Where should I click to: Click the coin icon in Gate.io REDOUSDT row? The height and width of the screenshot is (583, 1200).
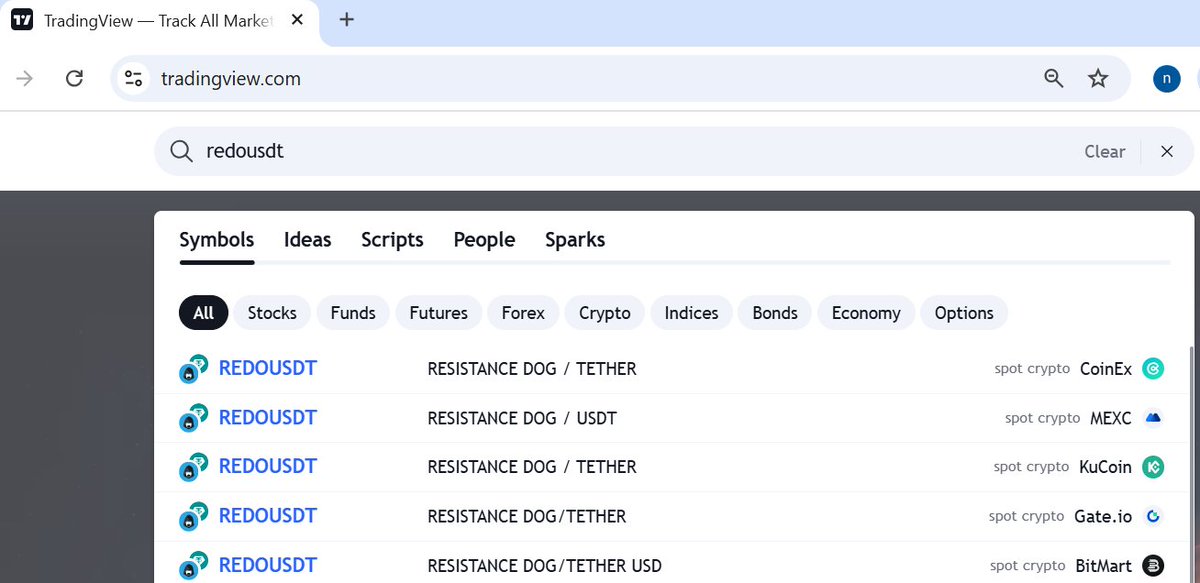pyautogui.click(x=193, y=517)
